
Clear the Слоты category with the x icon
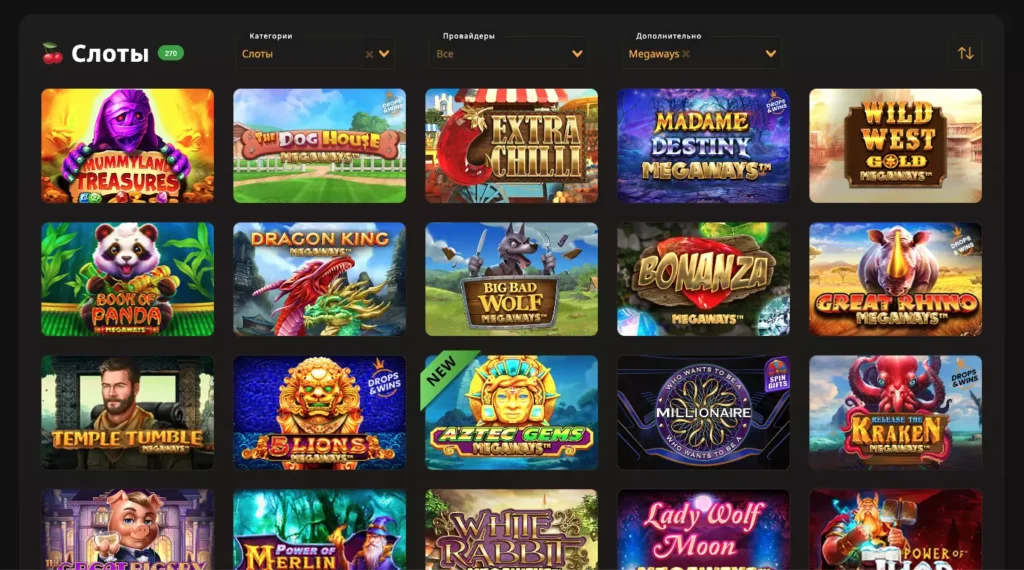tap(369, 54)
